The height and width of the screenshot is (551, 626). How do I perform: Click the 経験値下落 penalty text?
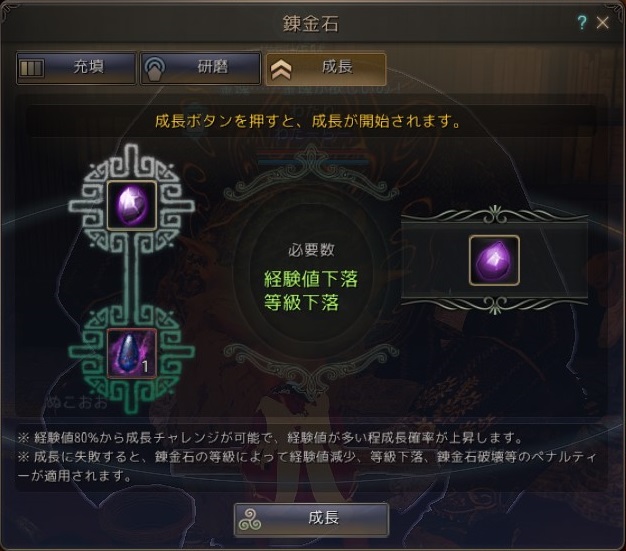point(311,279)
